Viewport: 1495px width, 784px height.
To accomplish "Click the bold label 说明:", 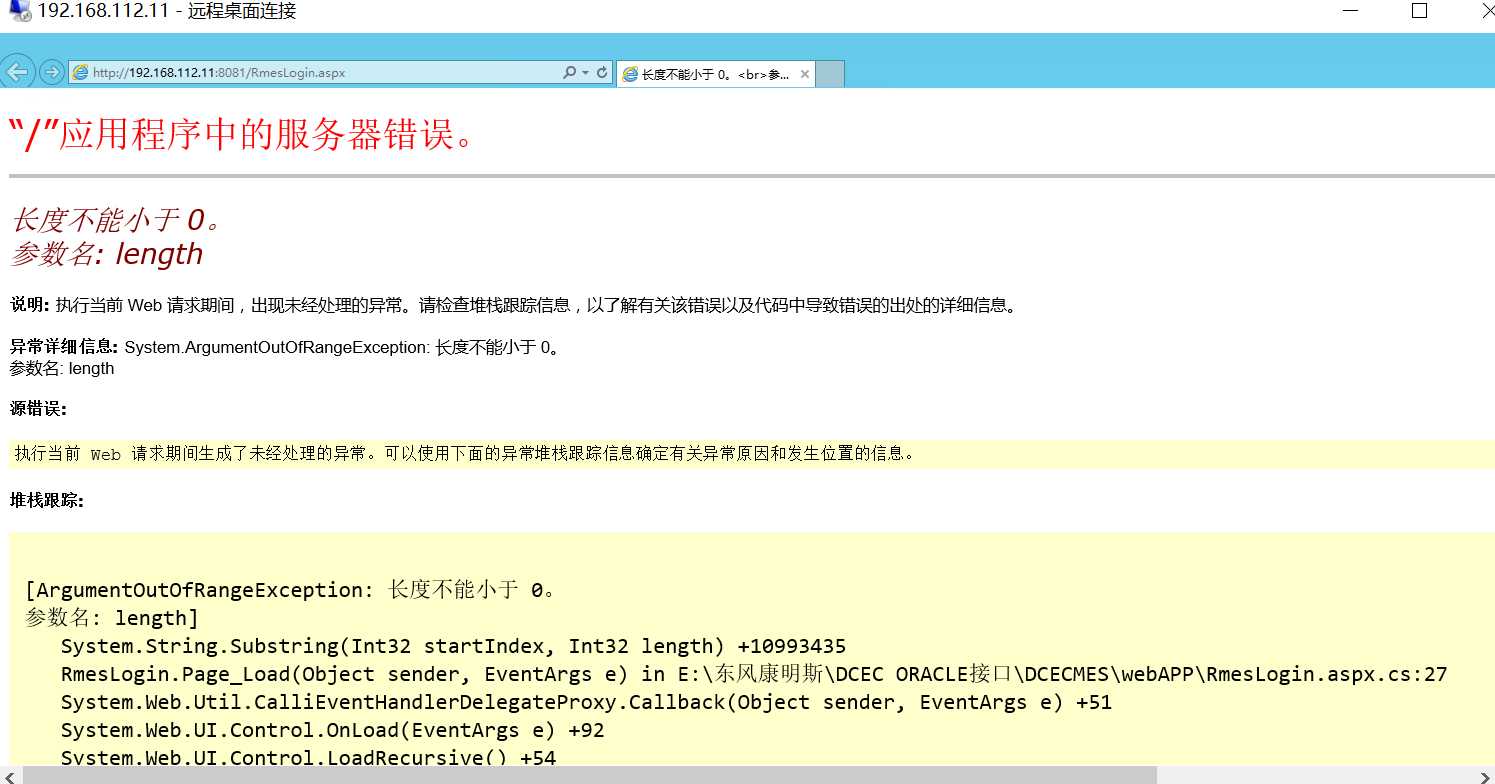I will pyautogui.click(x=30, y=306).
